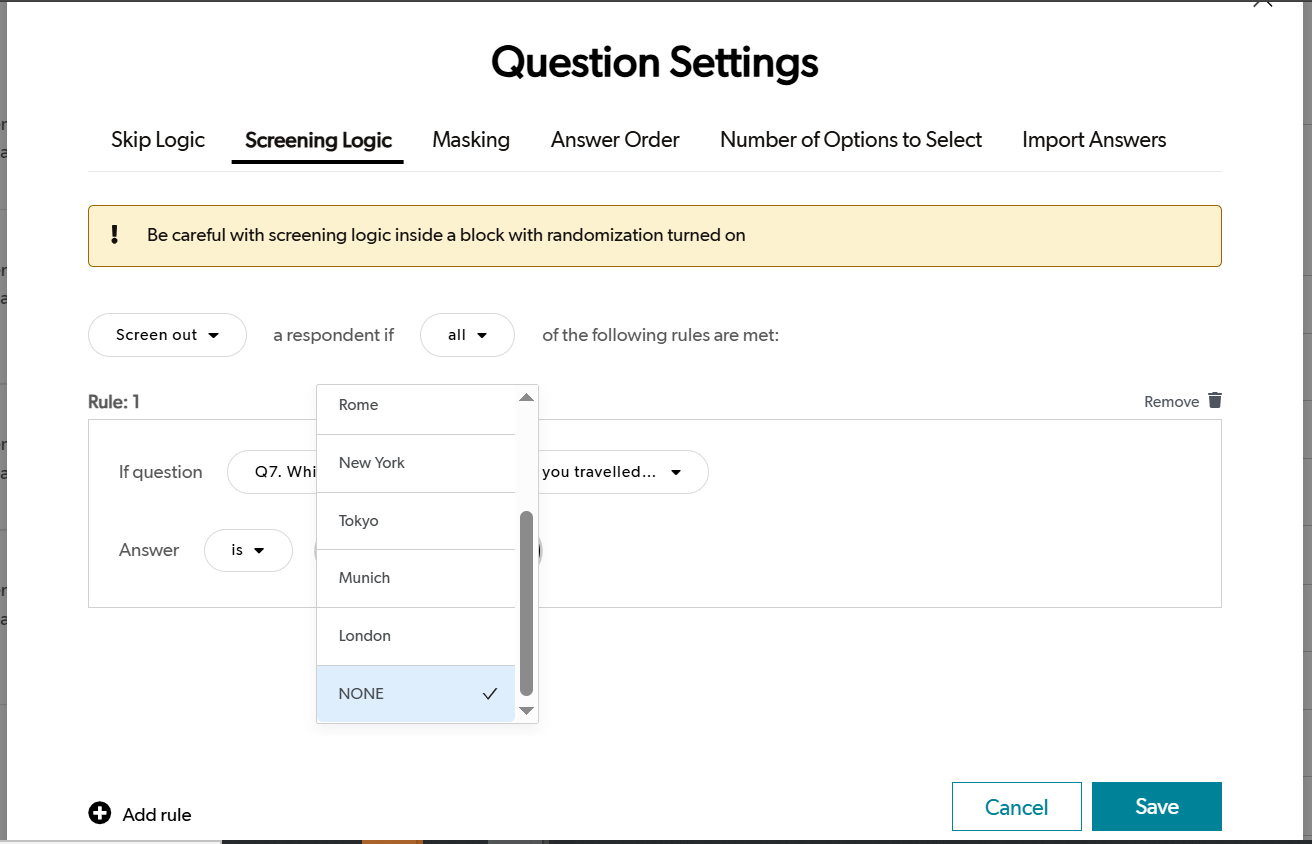Open the 'is' answer comparison dropdown
1312x844 pixels.
click(x=248, y=550)
